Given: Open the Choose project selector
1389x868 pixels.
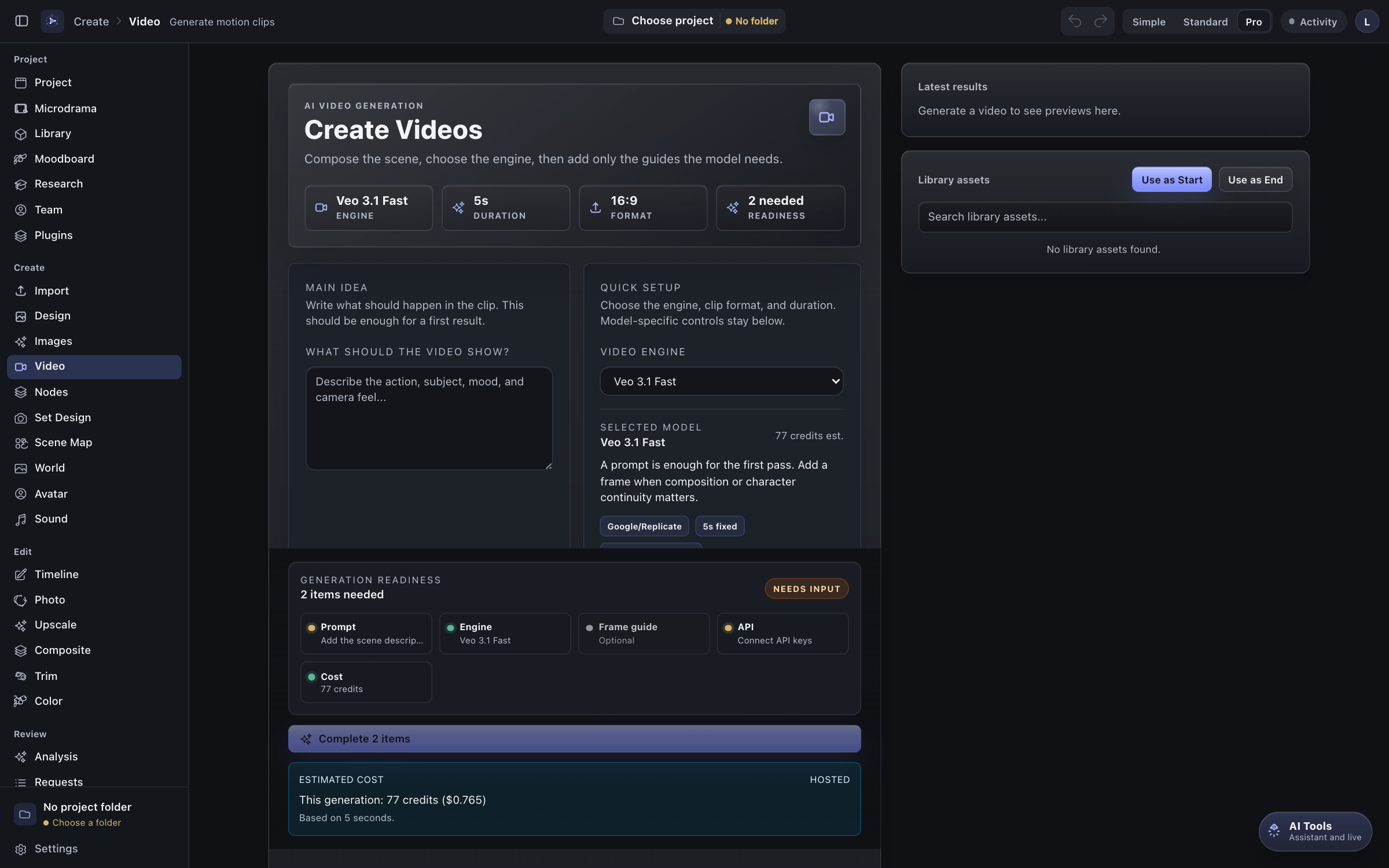Looking at the screenshot, I should 694,21.
